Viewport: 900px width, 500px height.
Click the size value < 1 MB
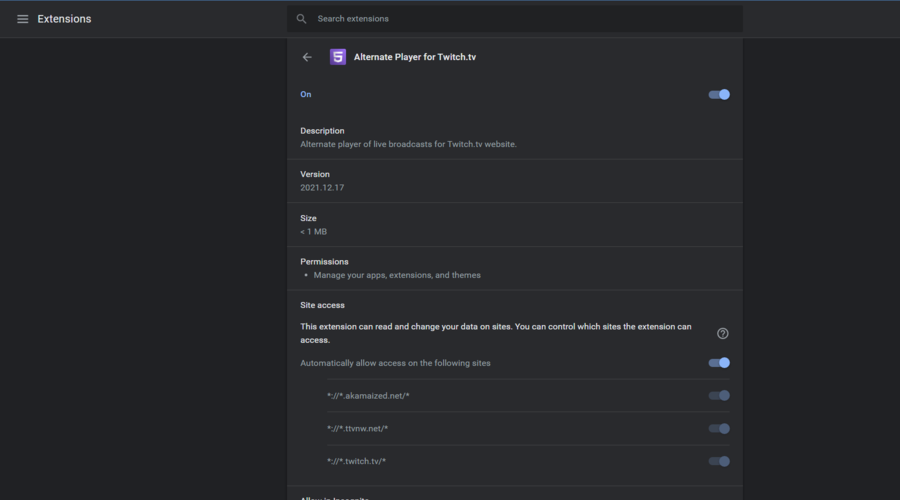pos(313,232)
